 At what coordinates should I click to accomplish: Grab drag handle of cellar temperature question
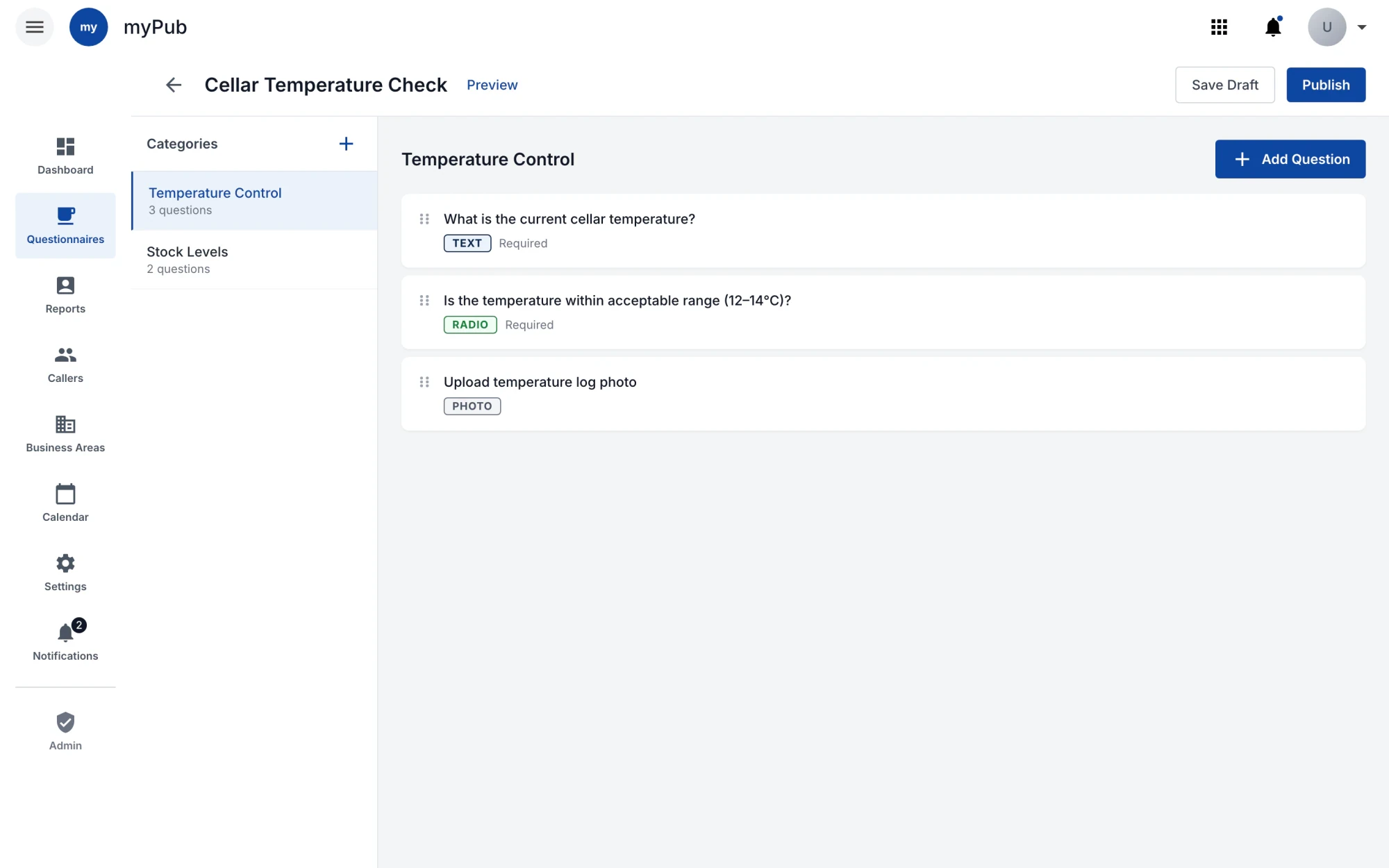pyautogui.click(x=424, y=219)
